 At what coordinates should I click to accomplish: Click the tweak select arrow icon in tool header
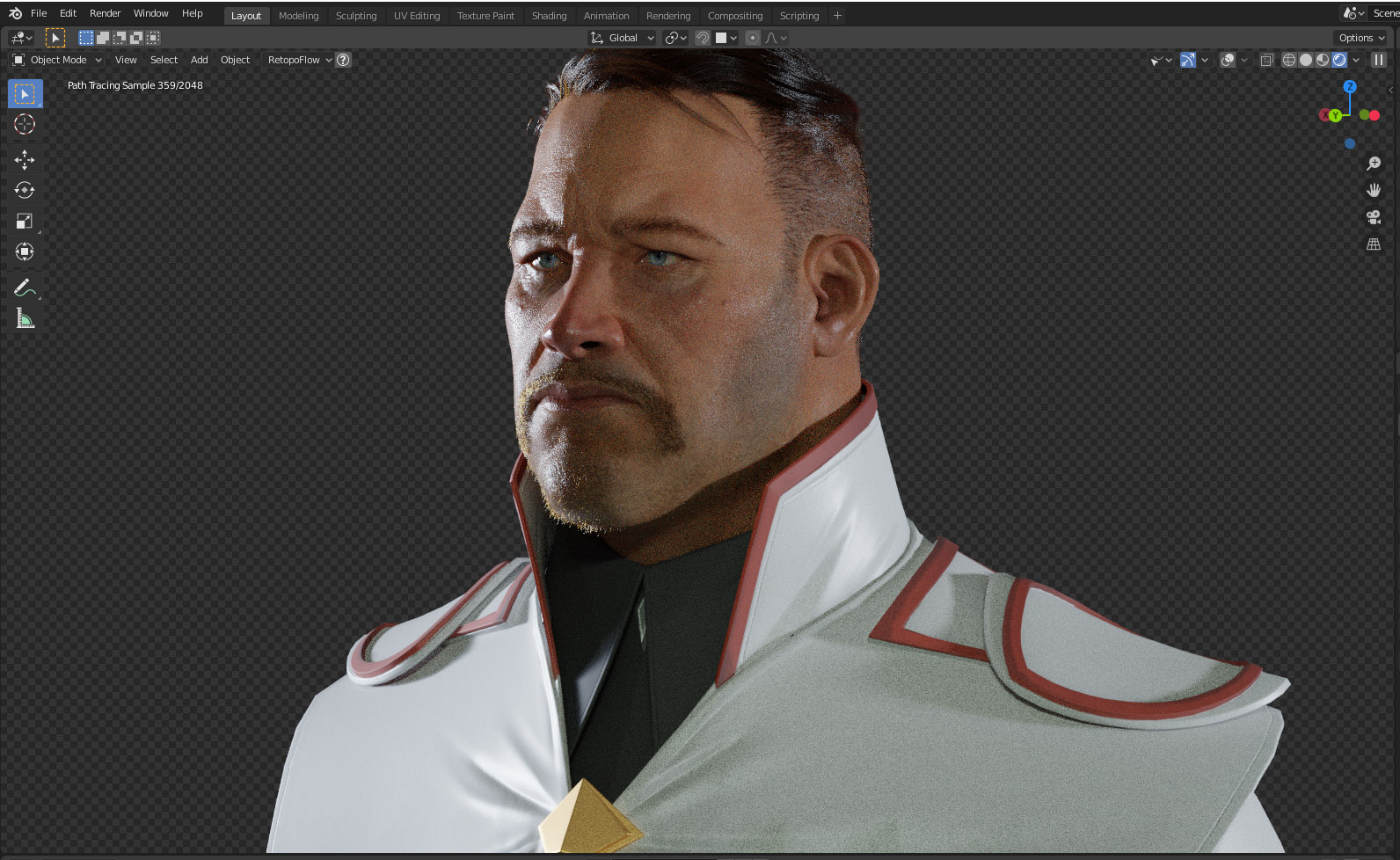point(55,38)
